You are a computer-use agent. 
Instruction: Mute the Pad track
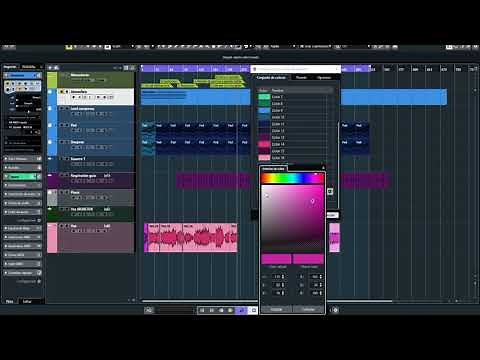(61, 125)
